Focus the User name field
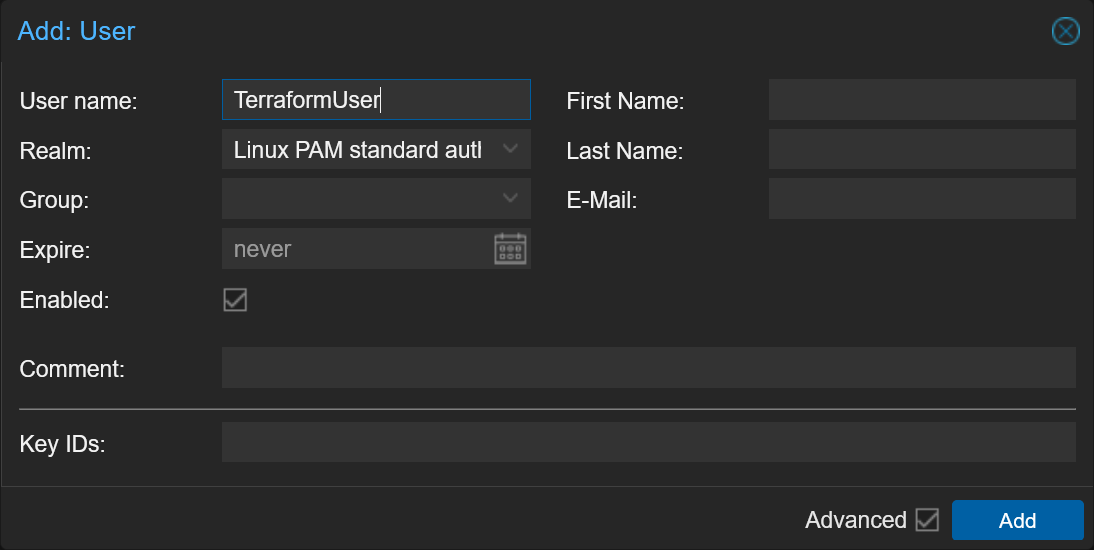 [376, 100]
